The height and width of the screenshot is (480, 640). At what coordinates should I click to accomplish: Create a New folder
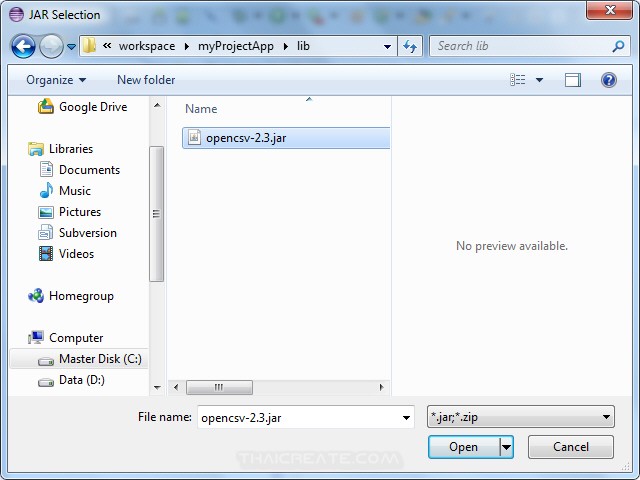[x=146, y=80]
